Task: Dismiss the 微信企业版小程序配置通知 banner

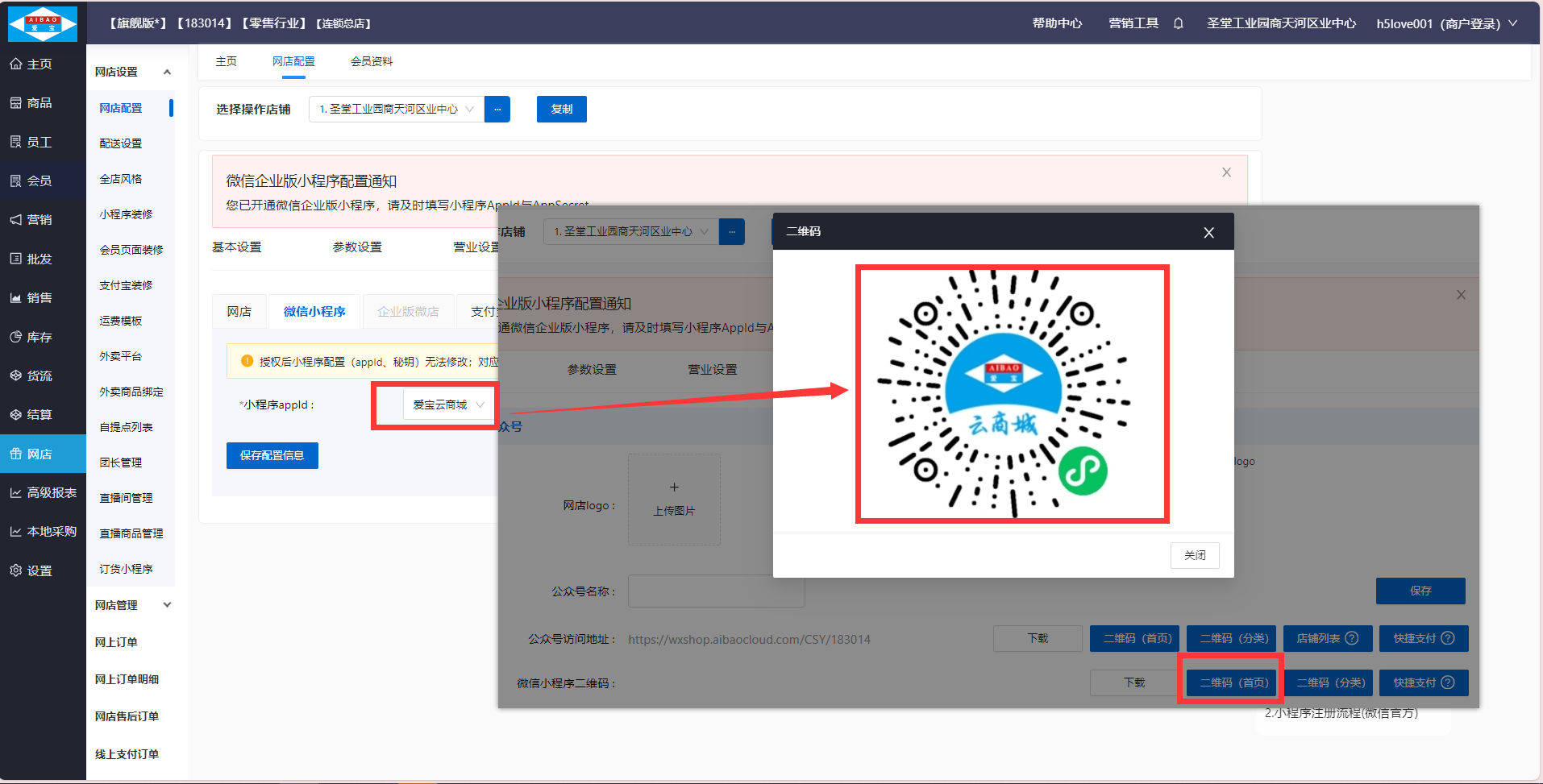Action: pyautogui.click(x=1226, y=172)
